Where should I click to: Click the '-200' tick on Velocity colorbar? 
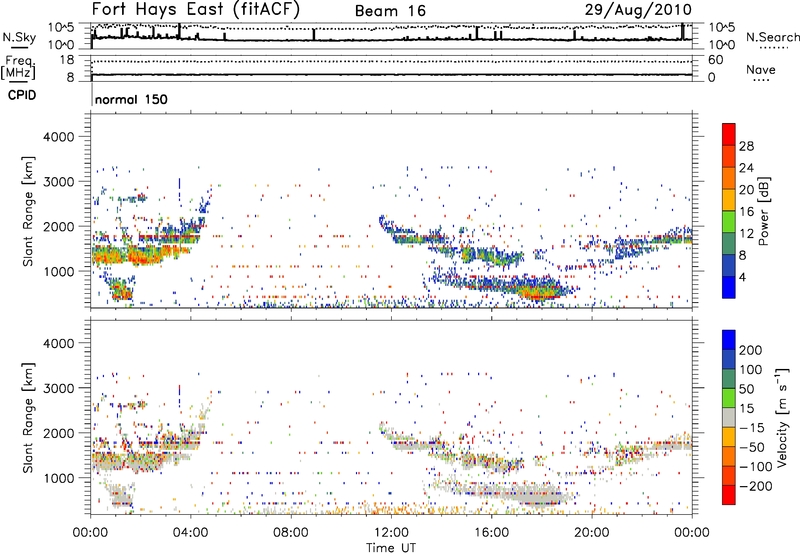tap(755, 486)
